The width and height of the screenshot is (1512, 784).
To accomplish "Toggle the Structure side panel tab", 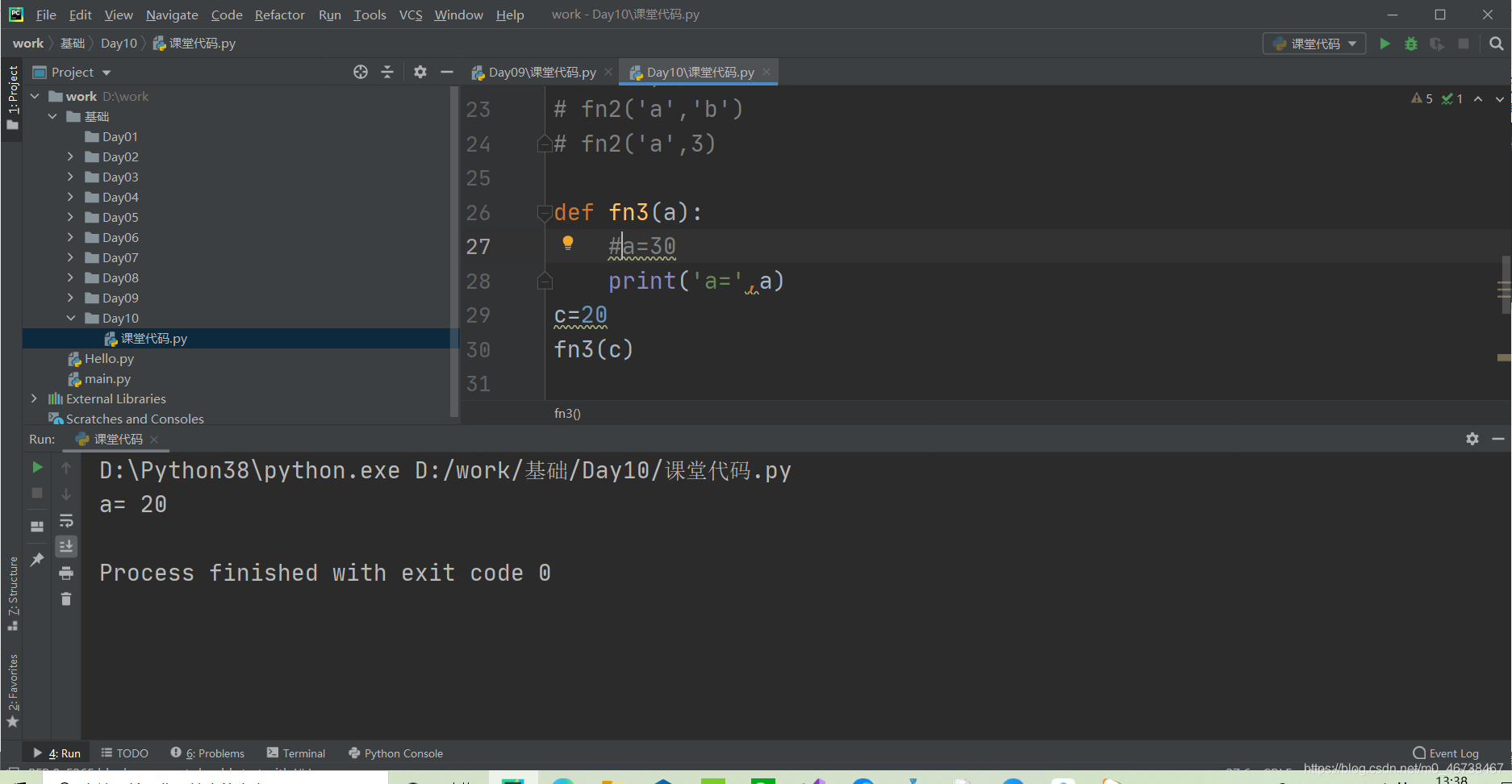I will tap(12, 594).
